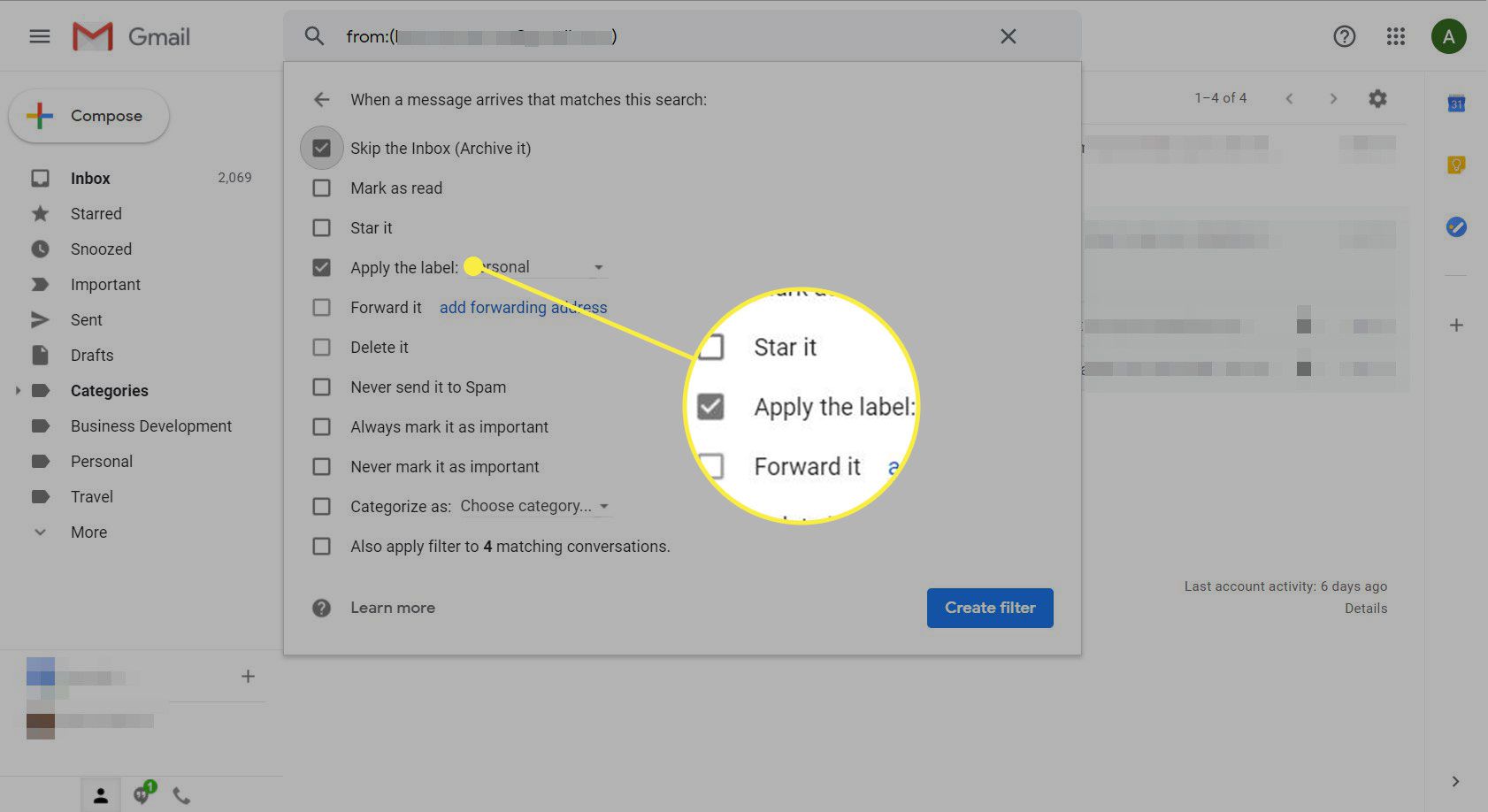Viewport: 1488px width, 812px height.
Task: Click the Create filter button
Action: (x=990, y=608)
